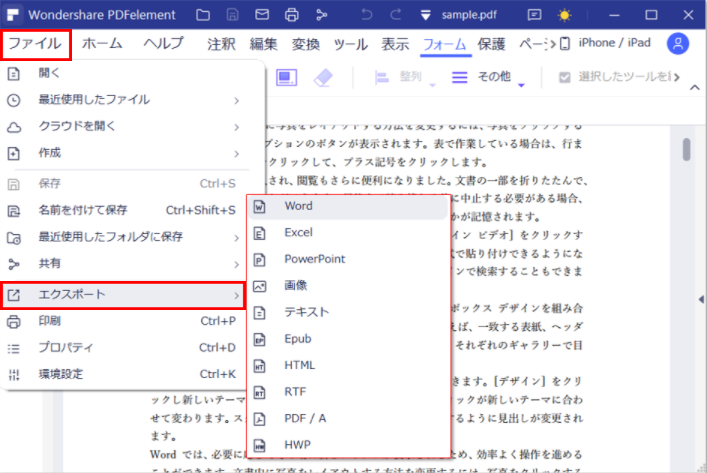This screenshot has height=473, width=707.
Task: Choose 印刷 in the file menu
Action: pyautogui.click(x=123, y=321)
